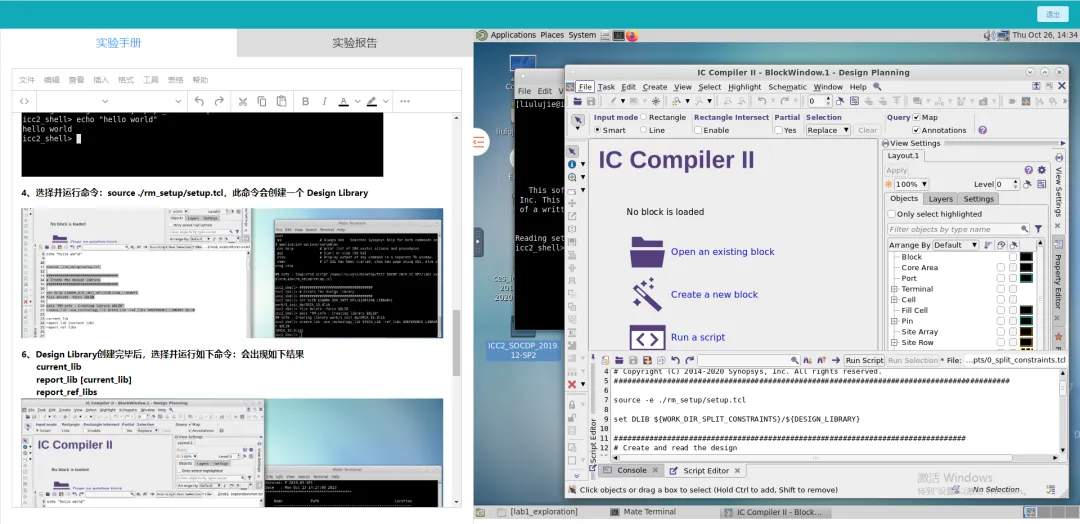Click the Run a script link
1080x524 pixels.
point(698,337)
